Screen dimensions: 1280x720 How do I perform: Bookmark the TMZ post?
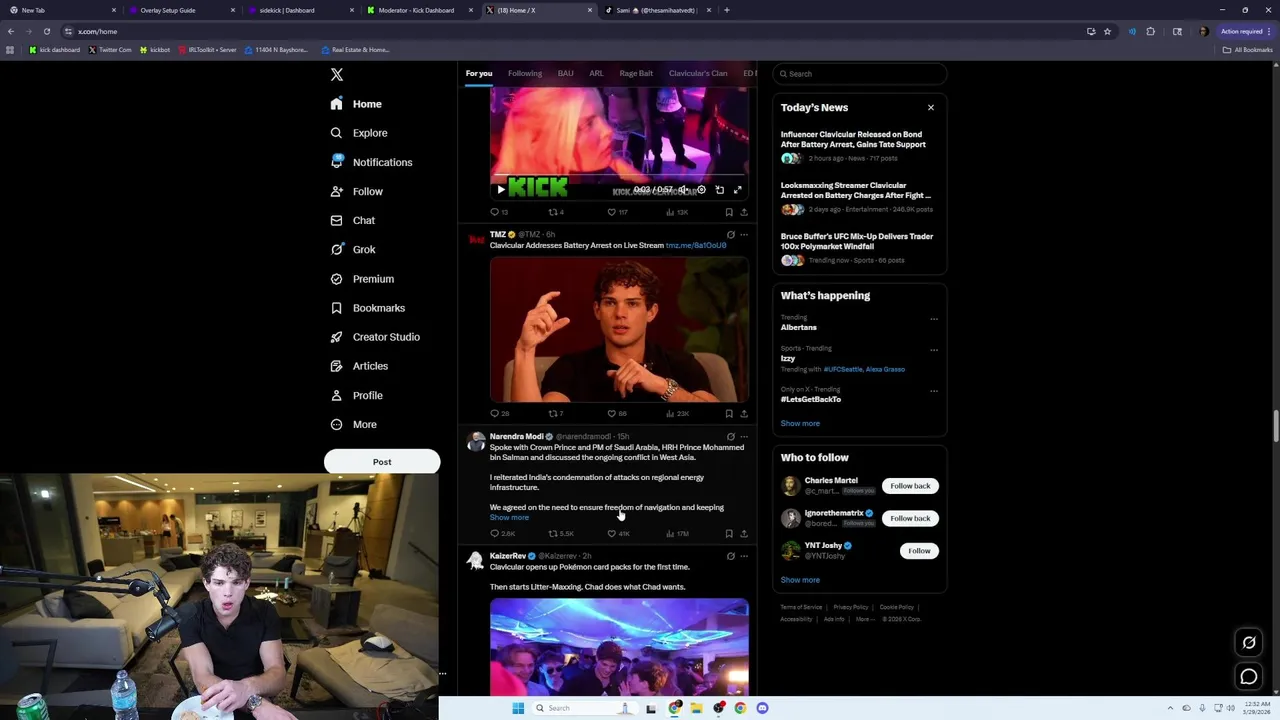(729, 413)
